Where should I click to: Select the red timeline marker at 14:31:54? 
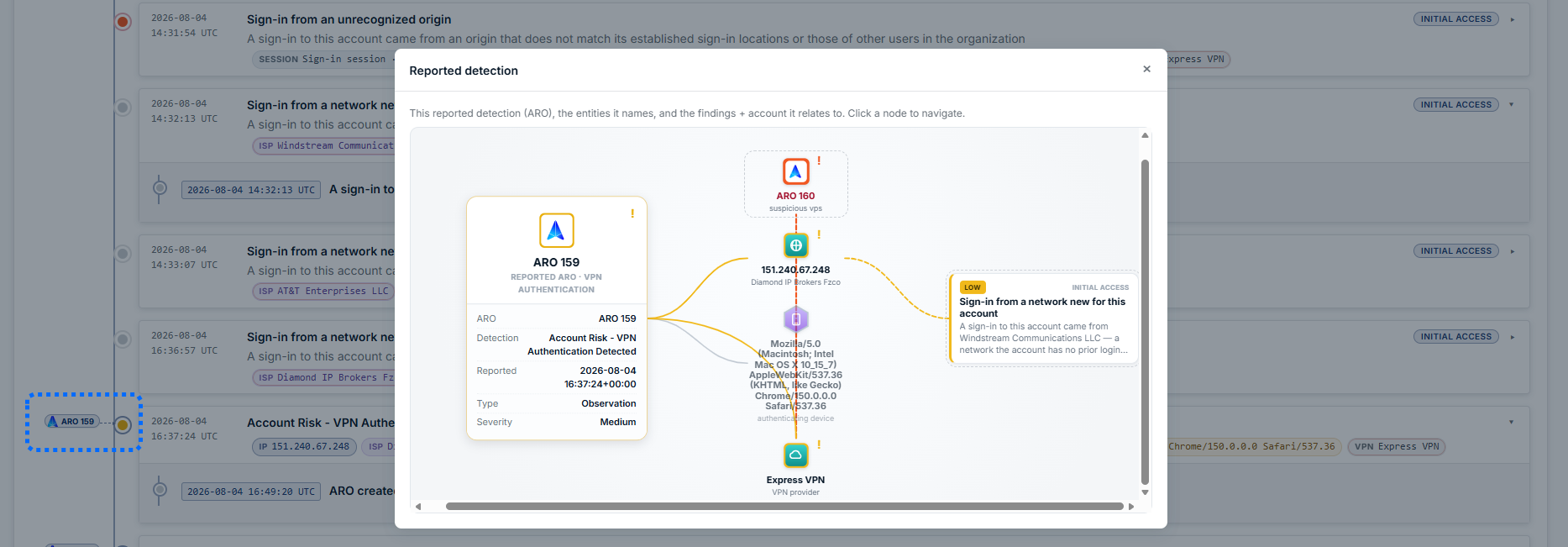tap(123, 22)
